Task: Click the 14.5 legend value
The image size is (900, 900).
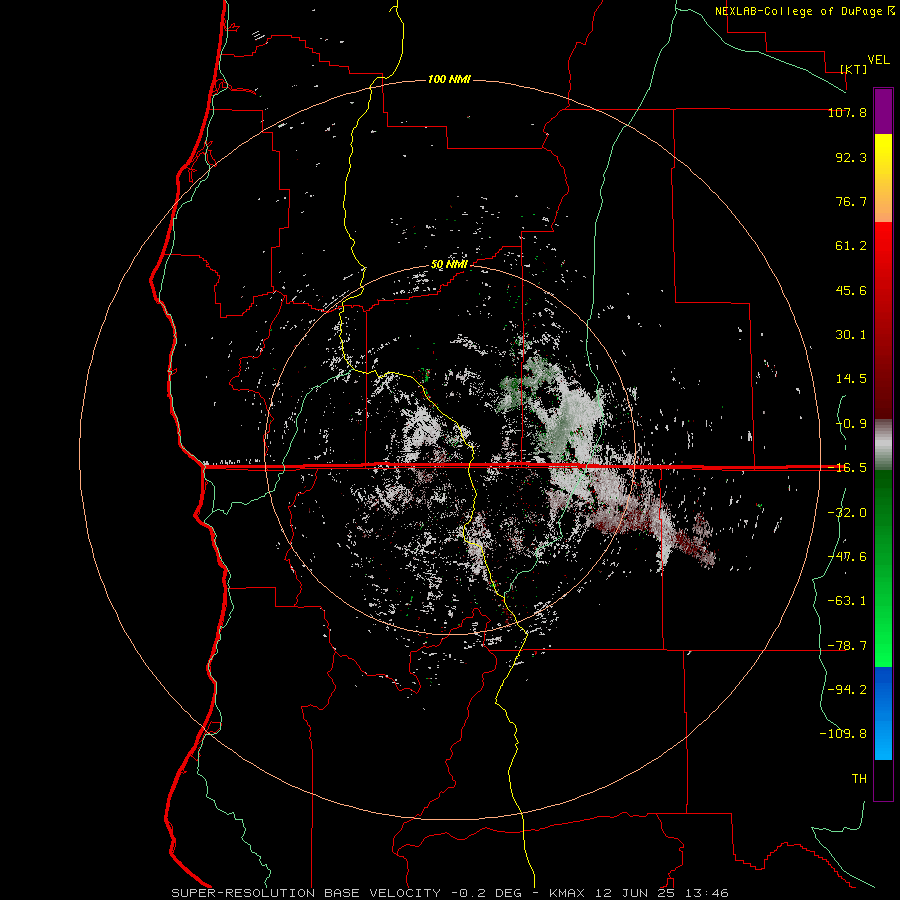Action: [x=851, y=379]
